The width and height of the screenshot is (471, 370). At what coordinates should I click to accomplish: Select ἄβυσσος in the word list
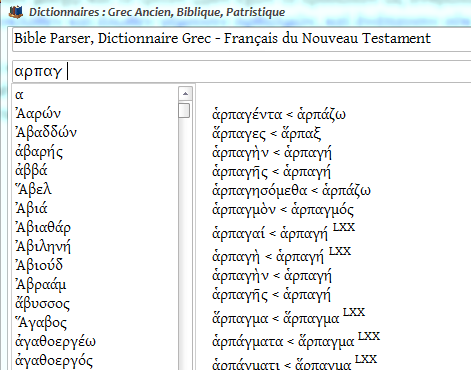tap(42, 304)
